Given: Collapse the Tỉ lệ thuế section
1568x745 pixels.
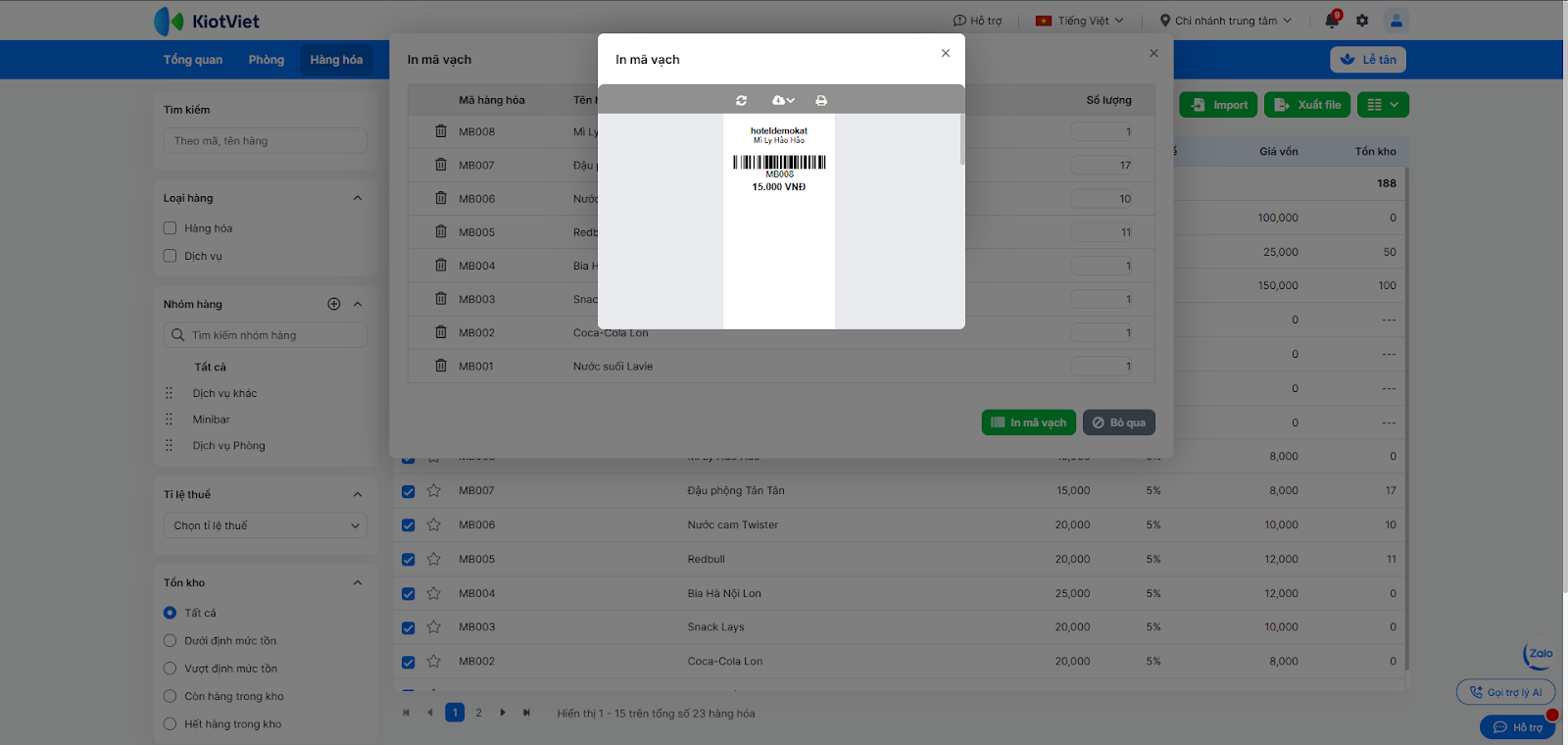Looking at the screenshot, I should 358,494.
